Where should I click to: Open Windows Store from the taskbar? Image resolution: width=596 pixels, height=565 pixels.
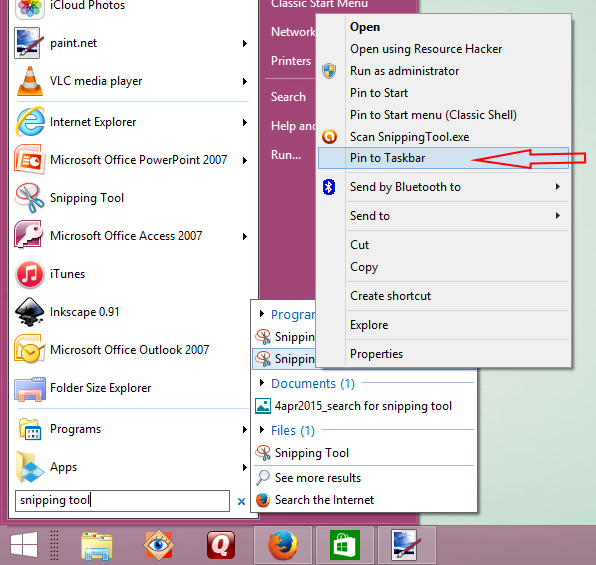pos(345,545)
